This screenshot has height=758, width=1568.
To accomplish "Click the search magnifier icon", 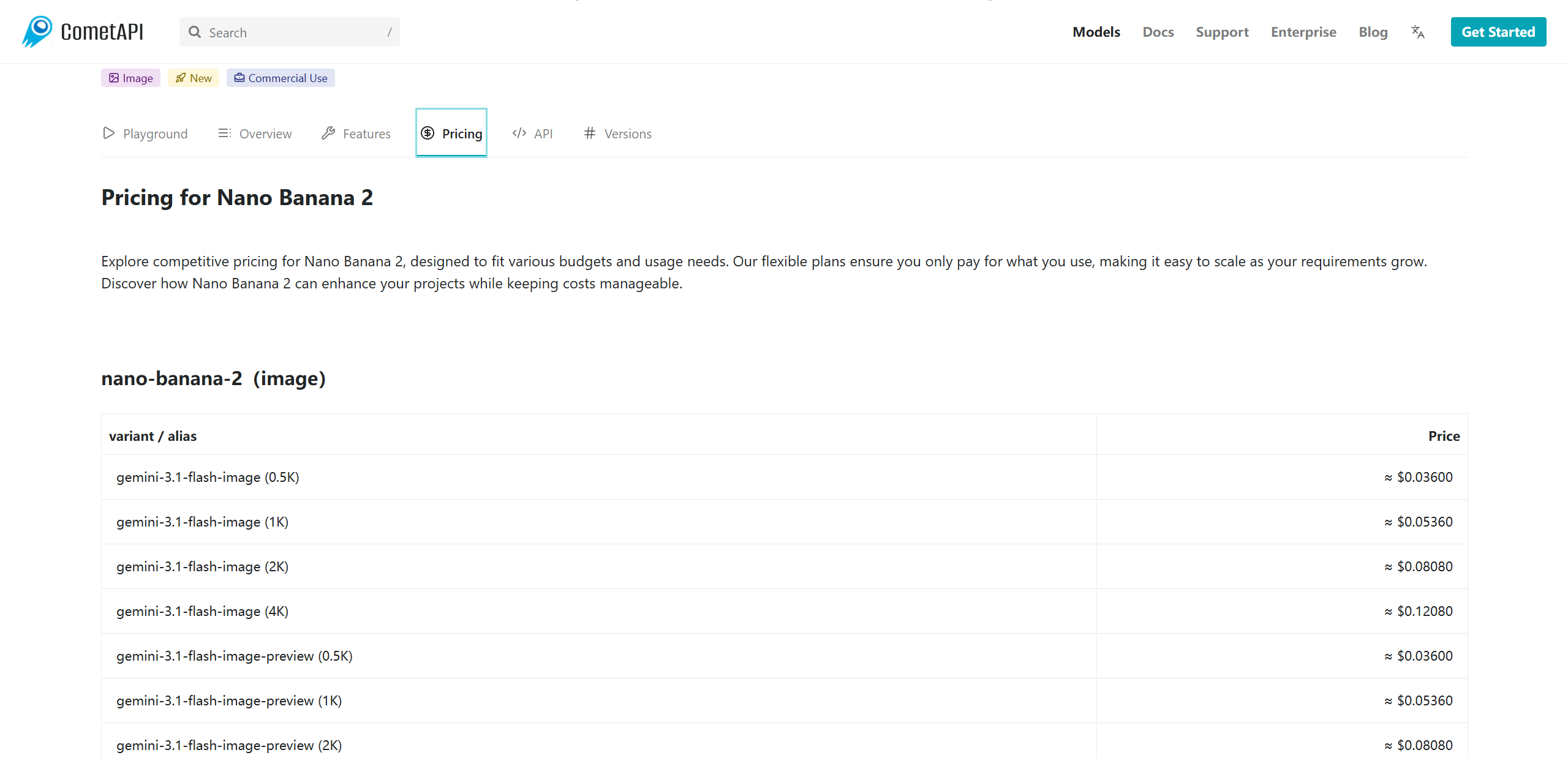I will pyautogui.click(x=195, y=32).
